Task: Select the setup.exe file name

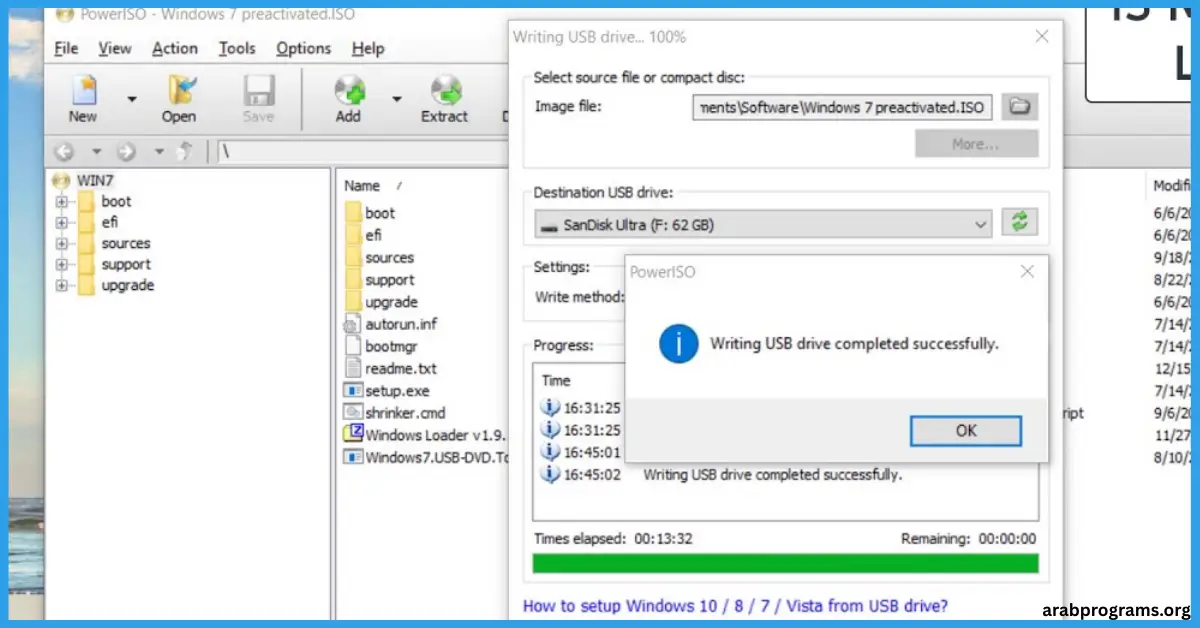Action: point(397,391)
